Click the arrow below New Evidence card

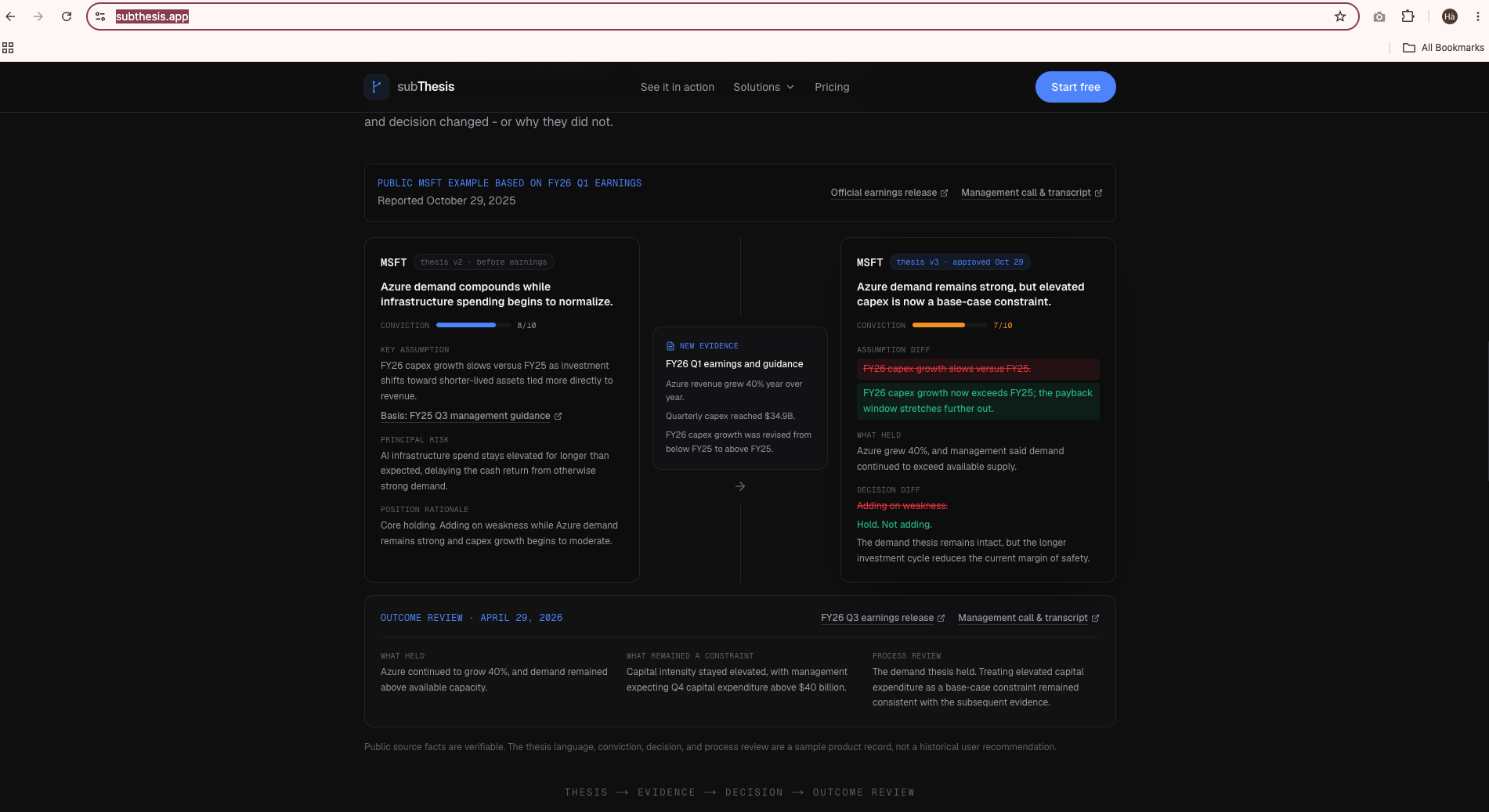(740, 486)
